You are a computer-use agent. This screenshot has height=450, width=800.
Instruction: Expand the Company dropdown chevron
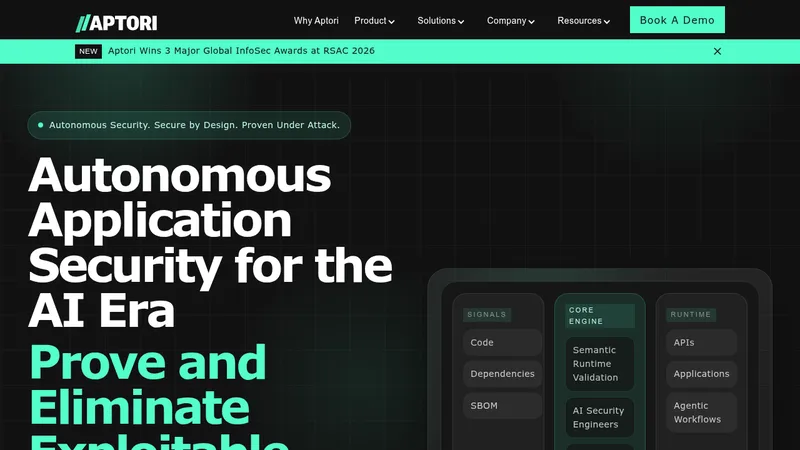(x=531, y=22)
